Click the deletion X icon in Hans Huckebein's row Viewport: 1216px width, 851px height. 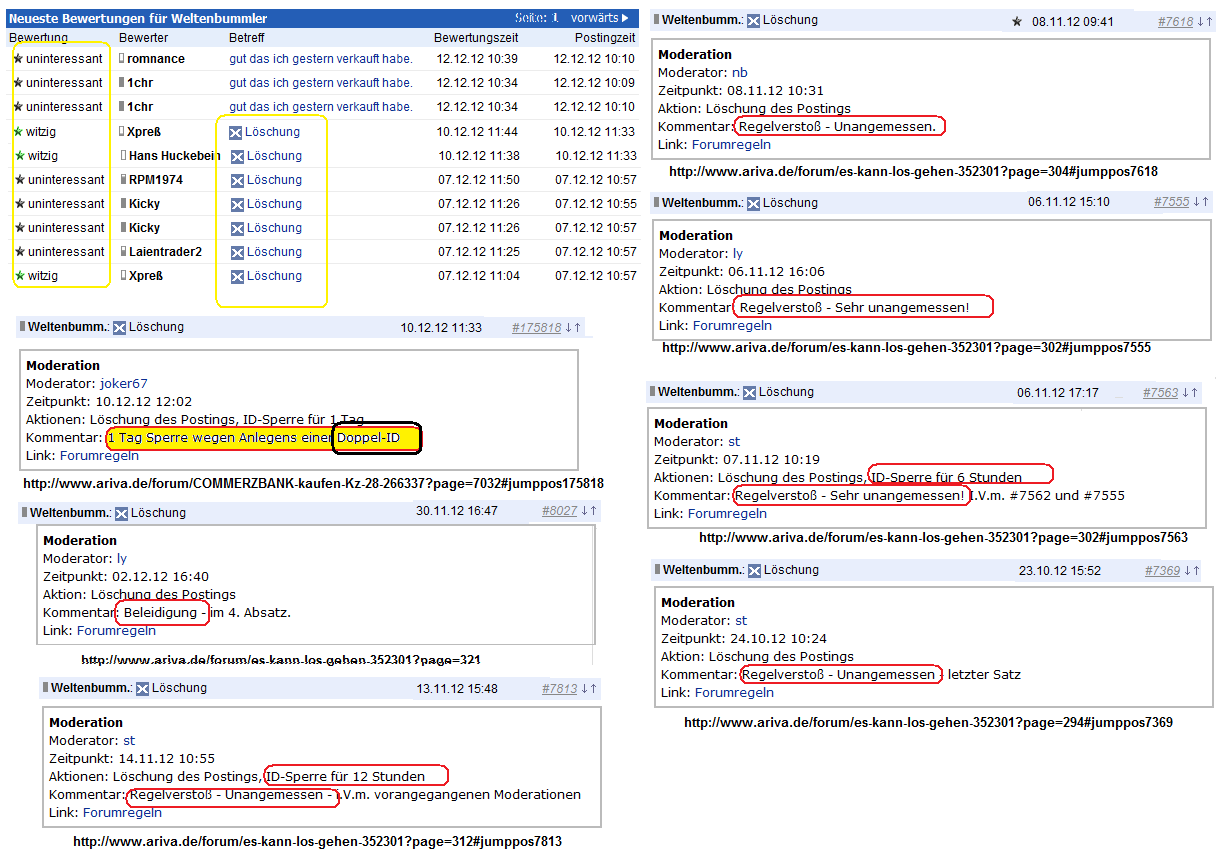[237, 156]
